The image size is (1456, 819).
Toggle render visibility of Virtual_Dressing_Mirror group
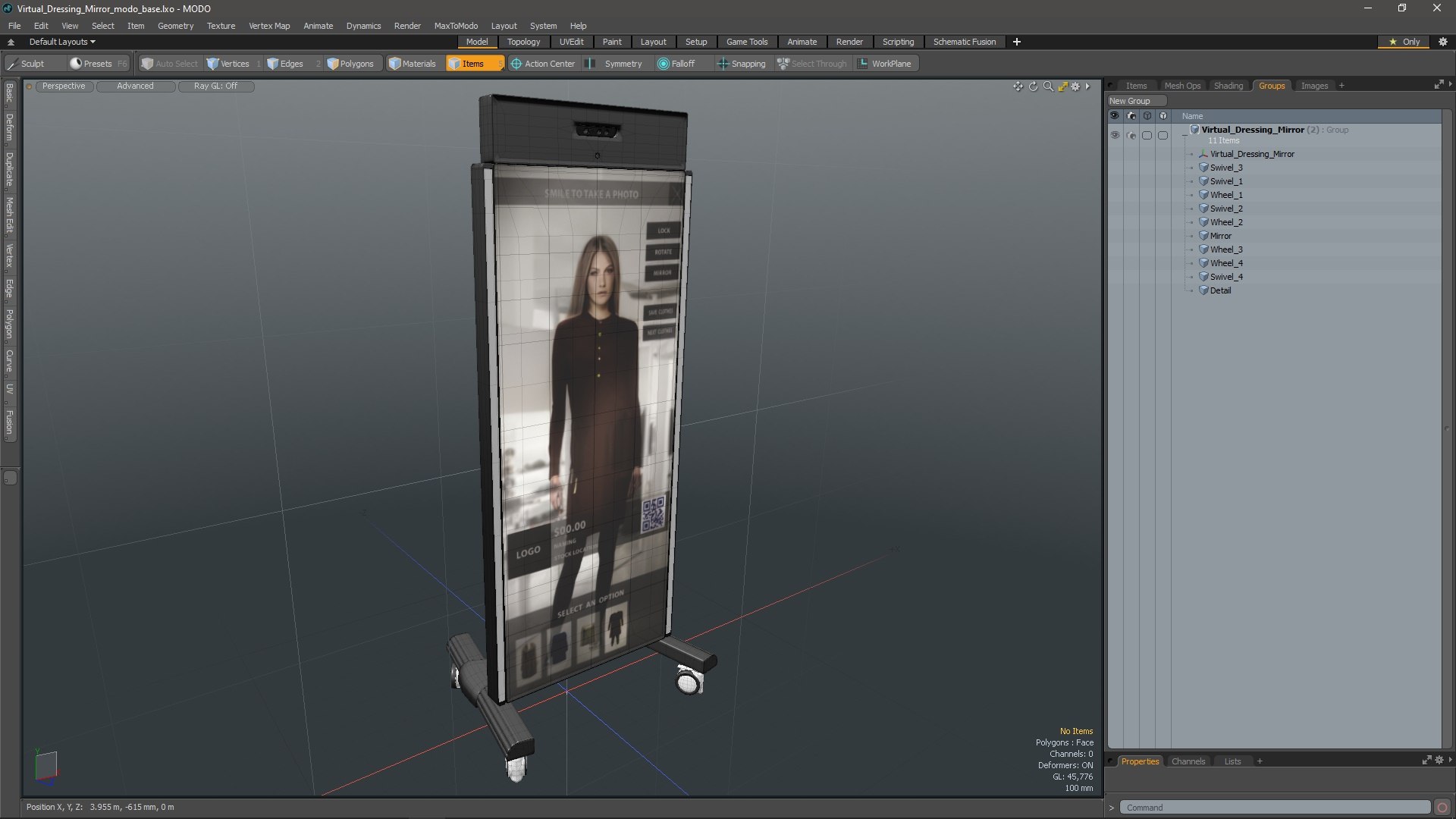click(1131, 135)
